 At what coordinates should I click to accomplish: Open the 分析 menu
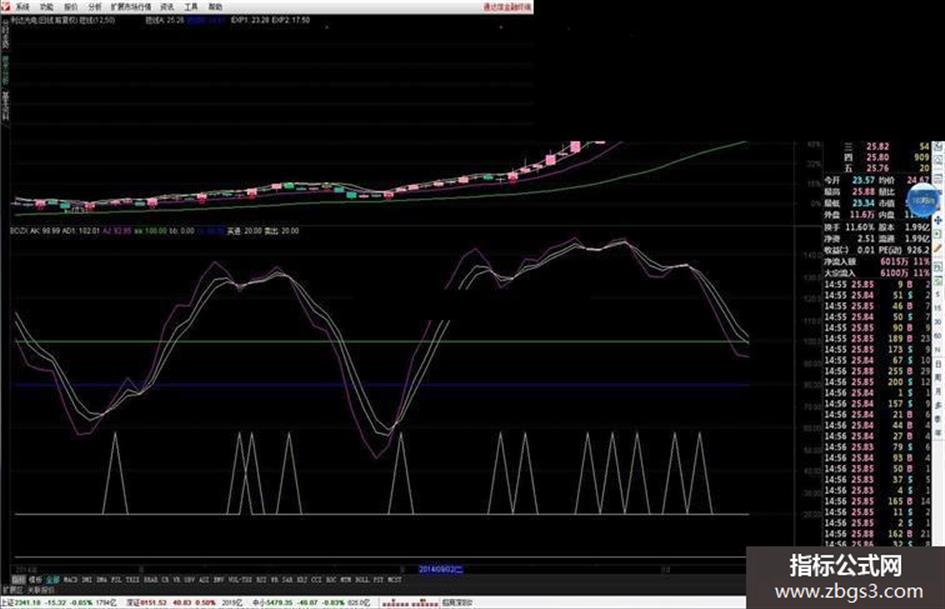(95, 7)
